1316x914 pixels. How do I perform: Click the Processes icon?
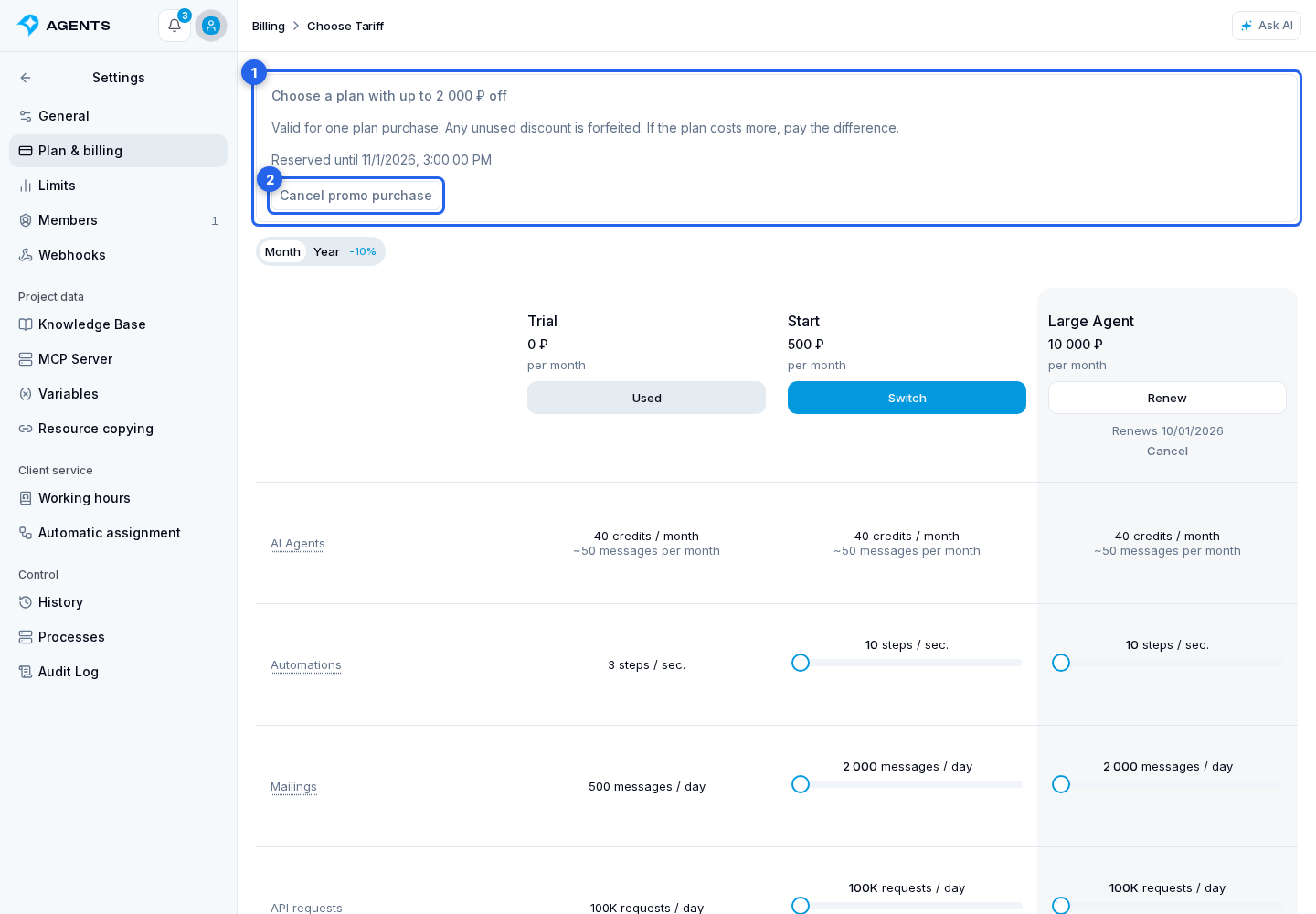26,637
